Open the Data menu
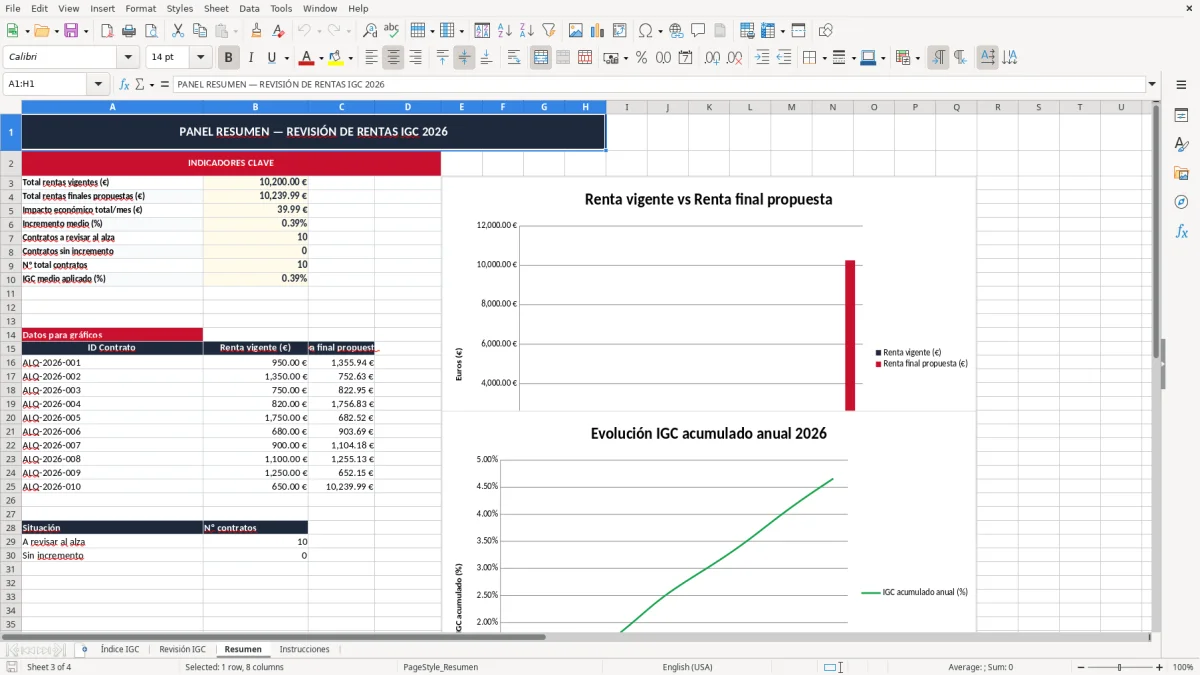The width and height of the screenshot is (1200, 675). point(249,8)
